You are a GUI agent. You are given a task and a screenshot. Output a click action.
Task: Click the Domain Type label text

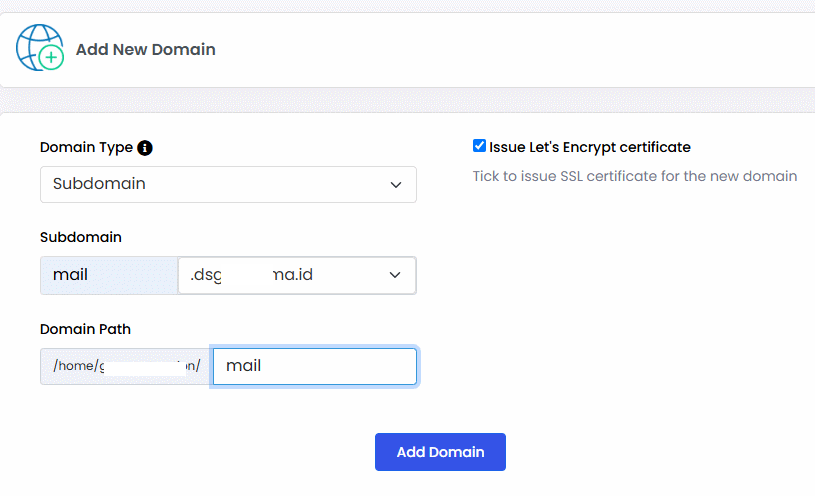[x=86, y=148]
